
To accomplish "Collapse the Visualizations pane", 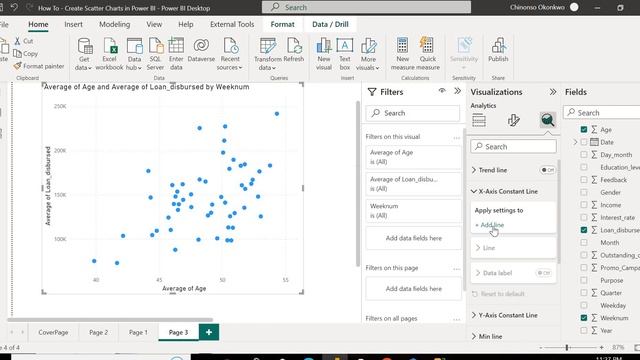I will click(553, 92).
